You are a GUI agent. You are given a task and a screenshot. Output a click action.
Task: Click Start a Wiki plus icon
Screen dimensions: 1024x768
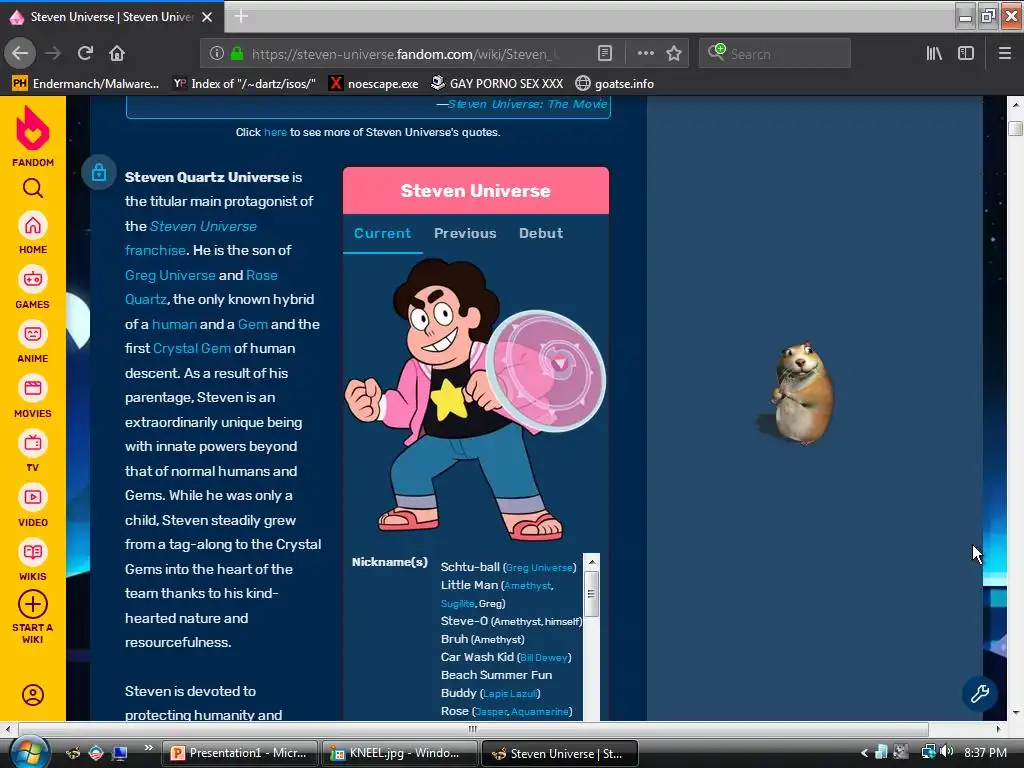(x=33, y=605)
